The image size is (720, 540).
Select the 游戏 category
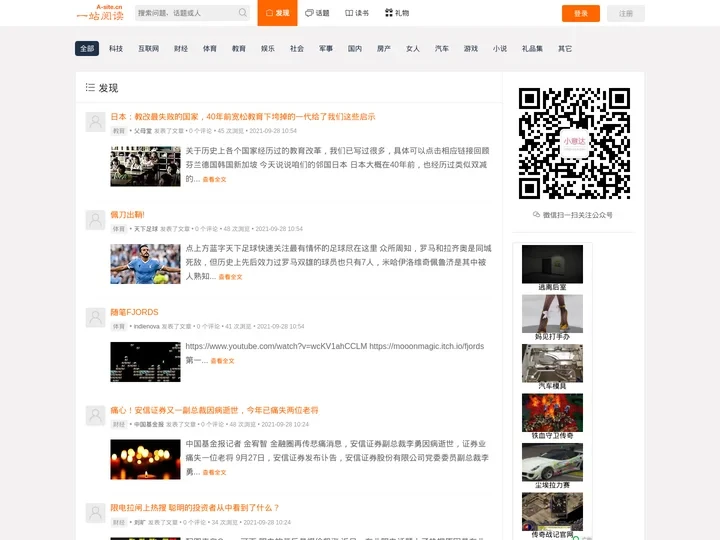tap(471, 48)
